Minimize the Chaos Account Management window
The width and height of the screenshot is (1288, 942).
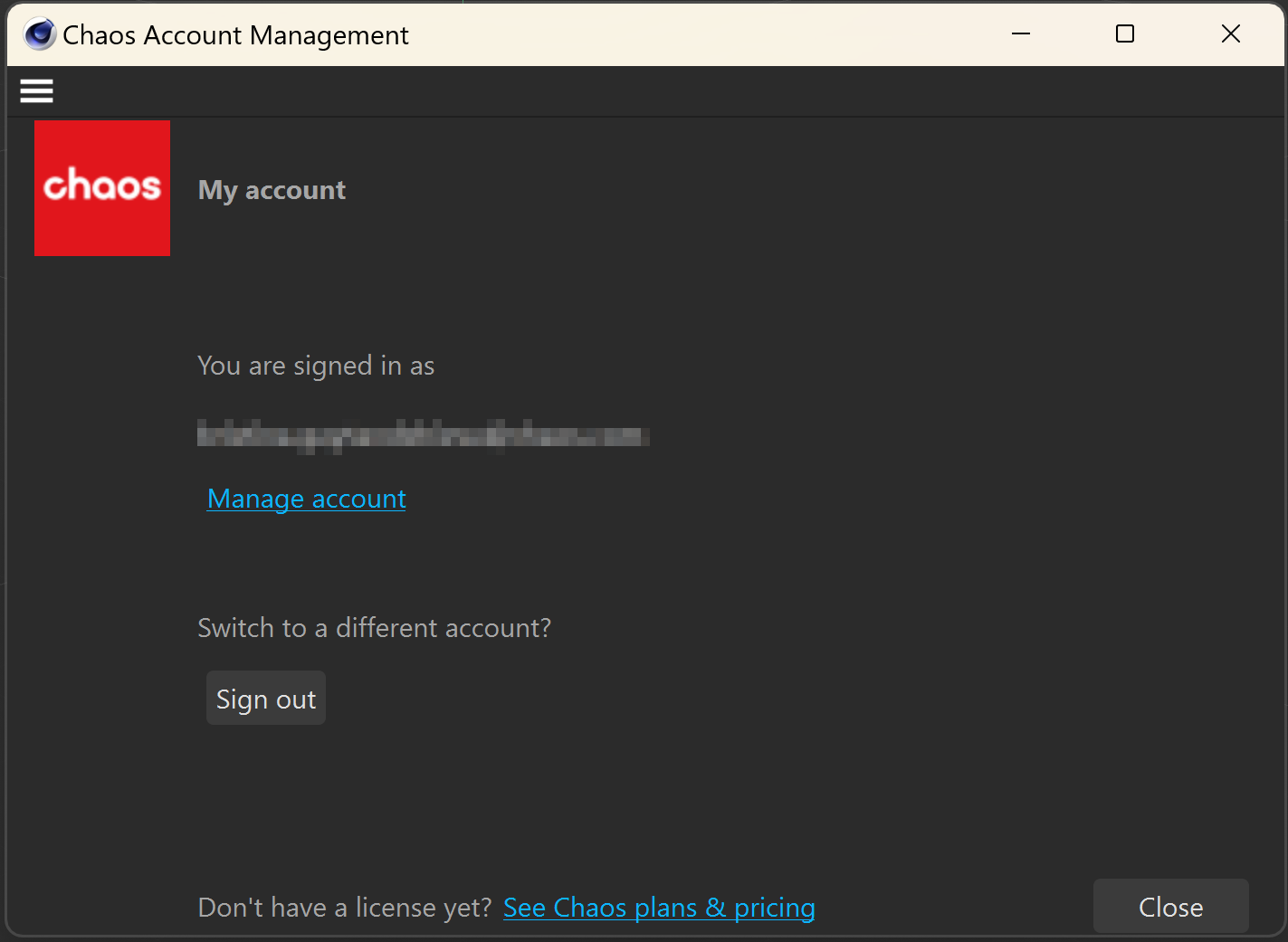click(1021, 34)
